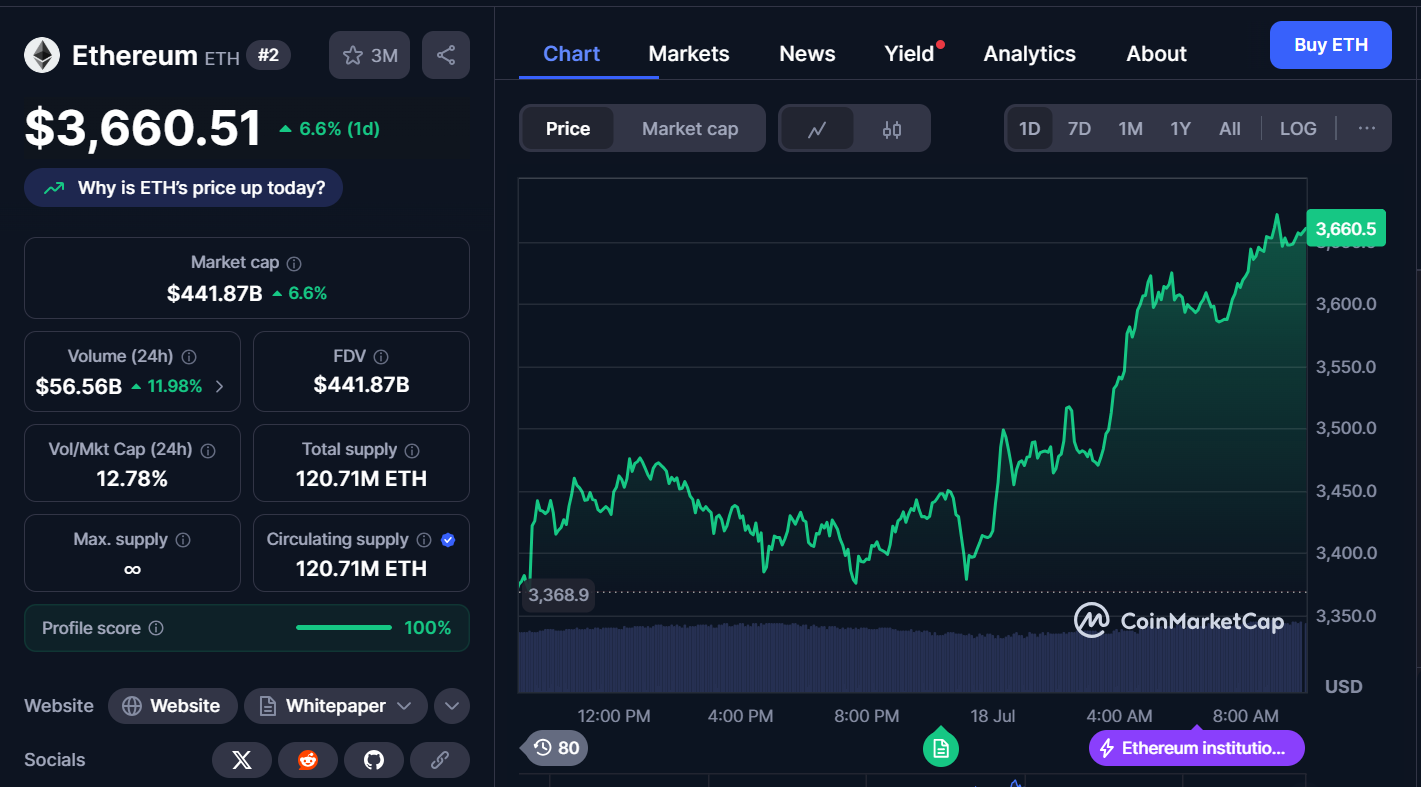The height and width of the screenshot is (787, 1421).
Task: Click the Profile score progress bar
Action: click(344, 628)
